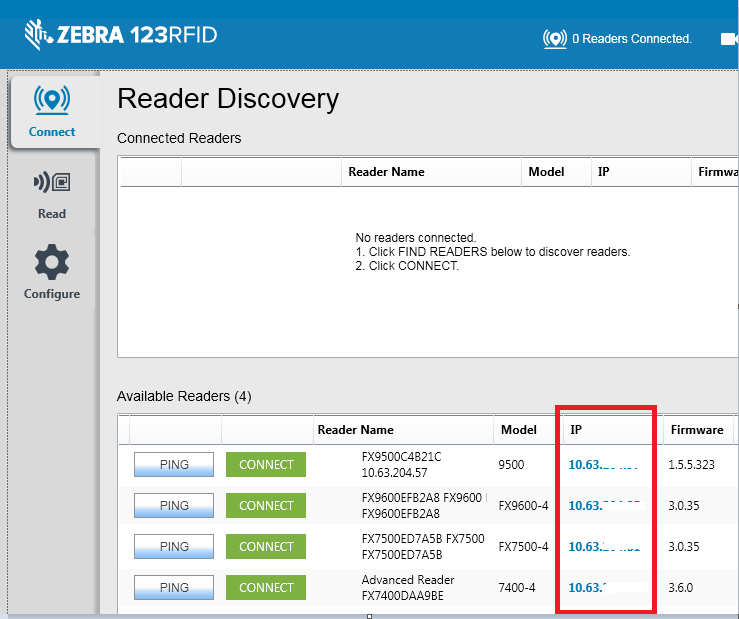Open IP link of 9500 reader
Image resolution: width=739 pixels, height=619 pixels.
click(601, 465)
